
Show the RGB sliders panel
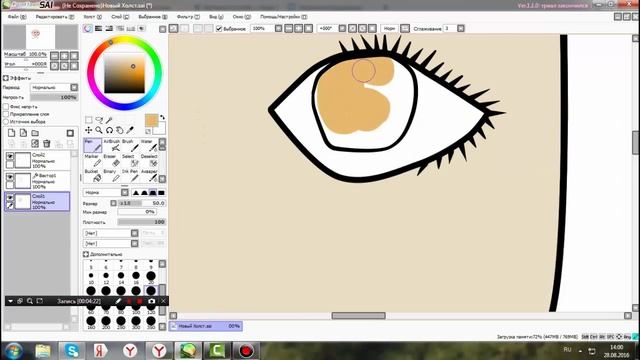coord(98,29)
